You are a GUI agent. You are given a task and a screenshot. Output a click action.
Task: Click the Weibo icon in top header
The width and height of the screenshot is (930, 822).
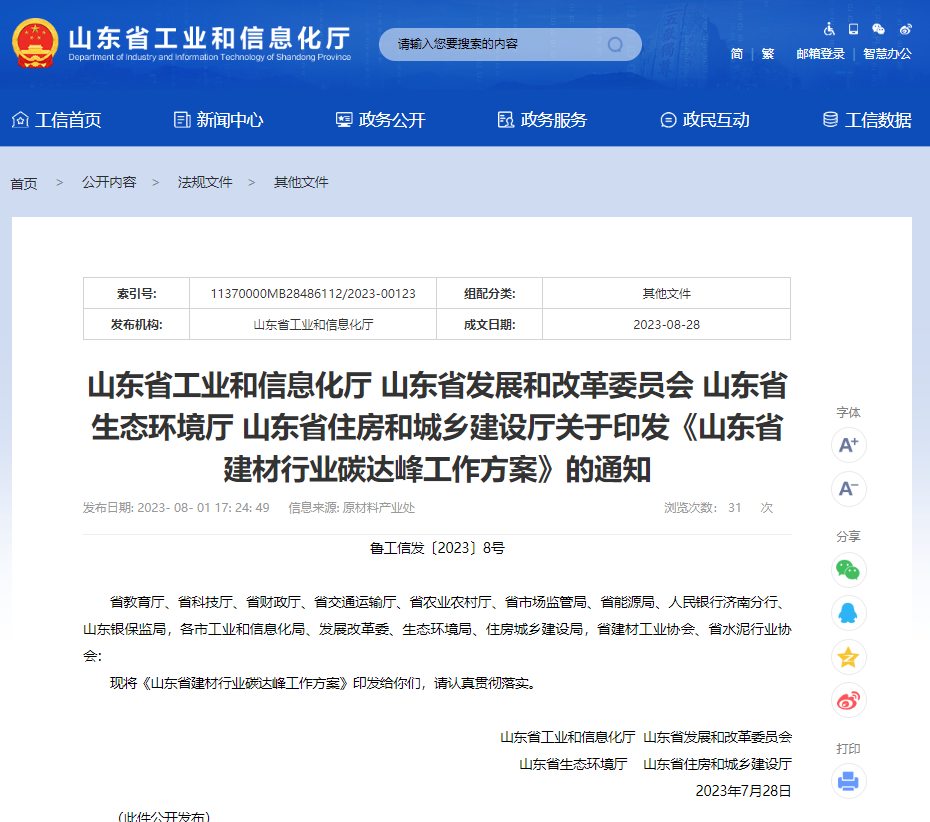coord(905,29)
